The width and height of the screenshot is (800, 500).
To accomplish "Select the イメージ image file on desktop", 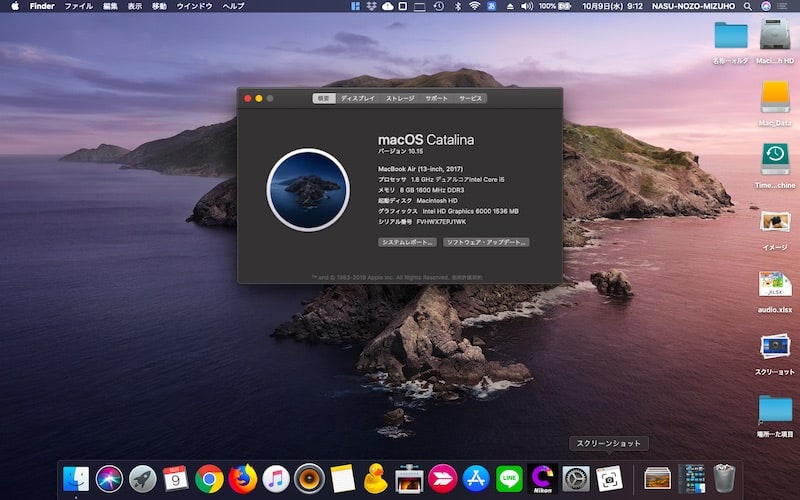I will (774, 222).
